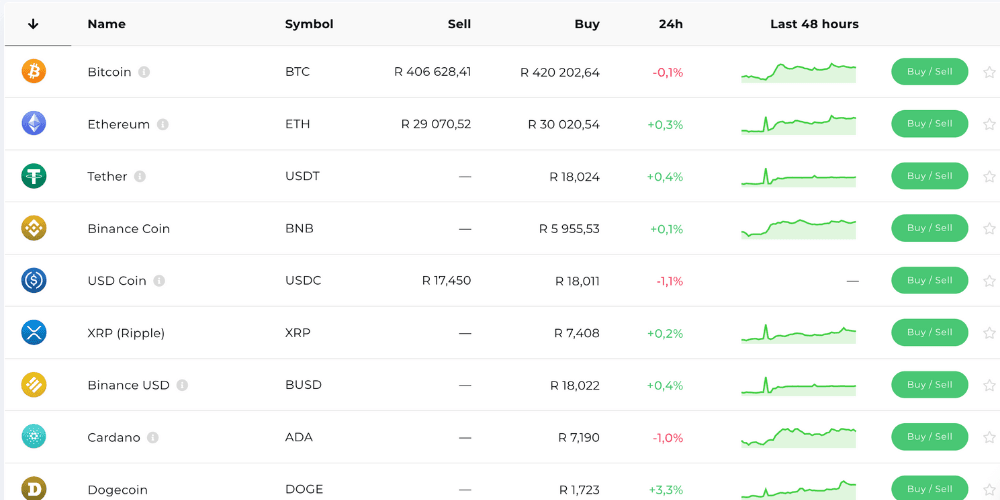Toggle the favorite star for Tether
Image resolution: width=1000 pixels, height=500 pixels.
(x=989, y=176)
